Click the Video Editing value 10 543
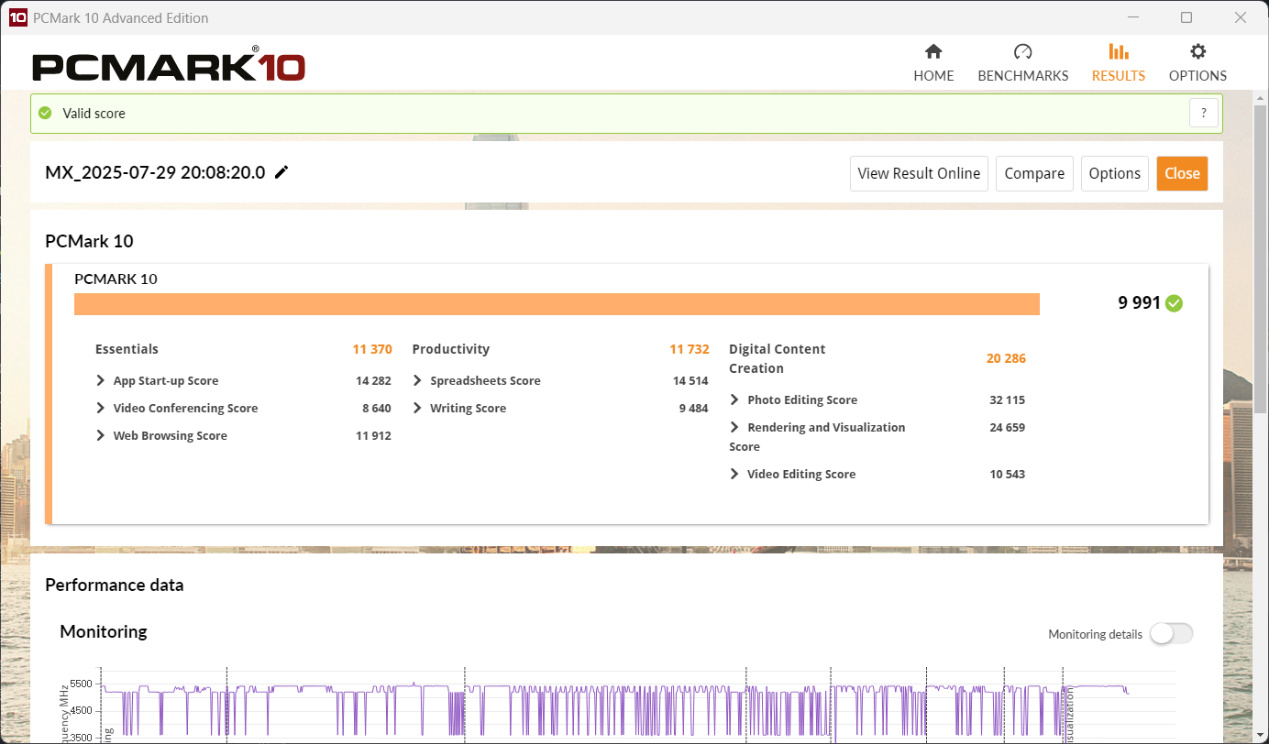1269x744 pixels. (1007, 474)
